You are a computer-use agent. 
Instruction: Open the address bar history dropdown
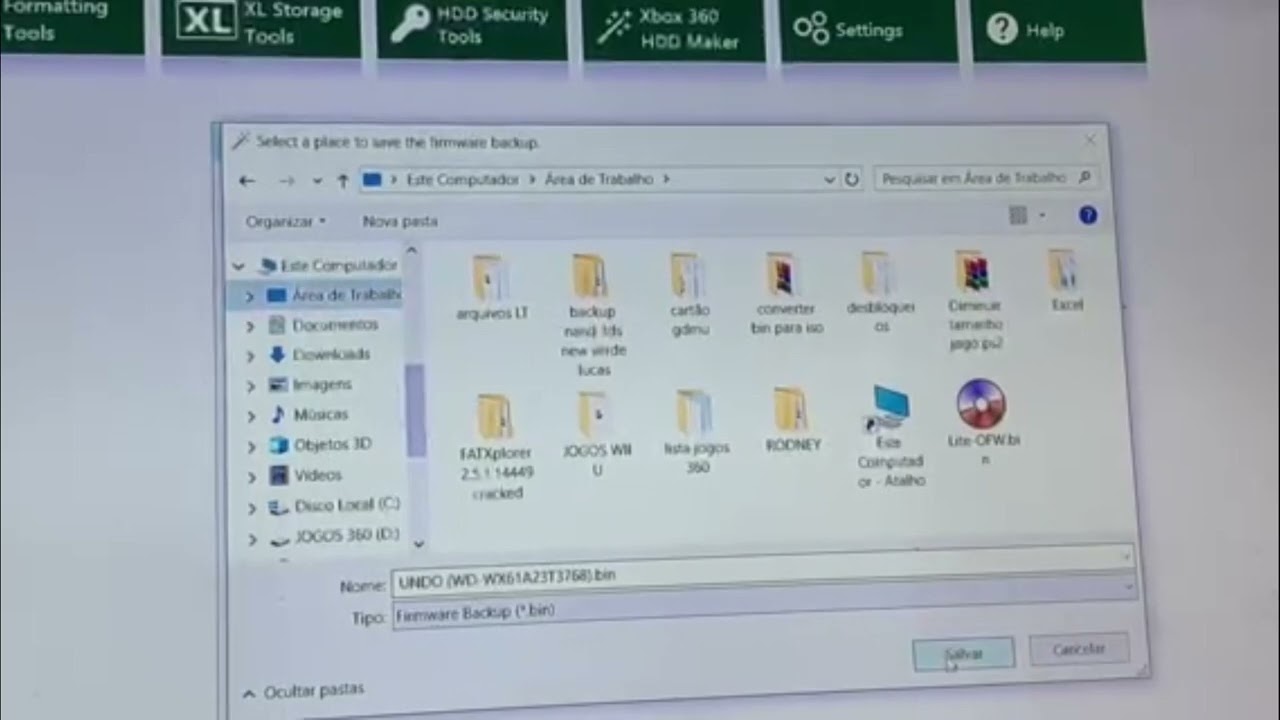[x=829, y=180]
